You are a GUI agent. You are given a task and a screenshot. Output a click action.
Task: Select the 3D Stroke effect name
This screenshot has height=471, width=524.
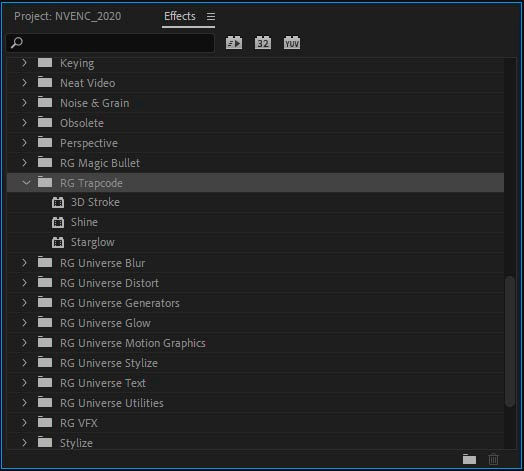pyautogui.click(x=95, y=202)
